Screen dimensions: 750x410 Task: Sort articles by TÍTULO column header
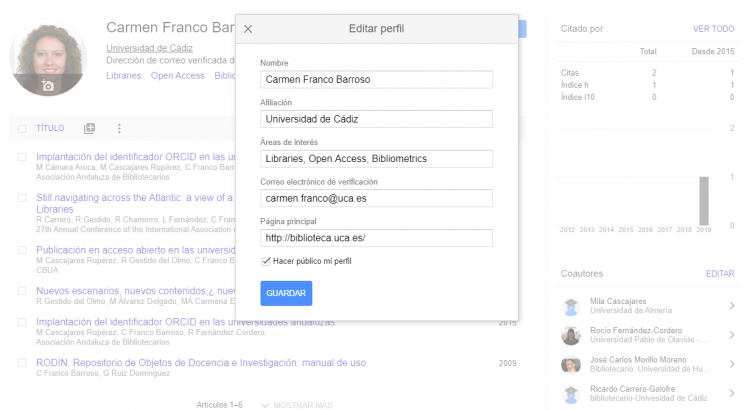click(x=50, y=128)
